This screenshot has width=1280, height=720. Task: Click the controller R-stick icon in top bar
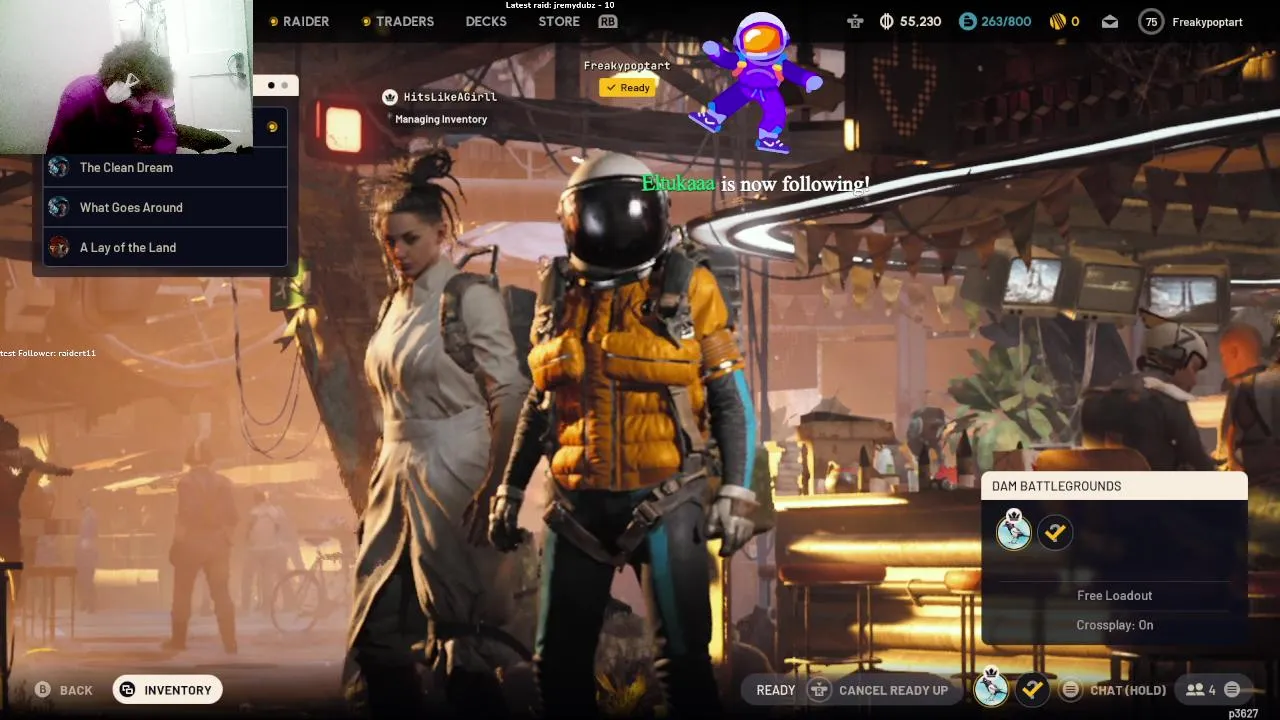(x=855, y=21)
